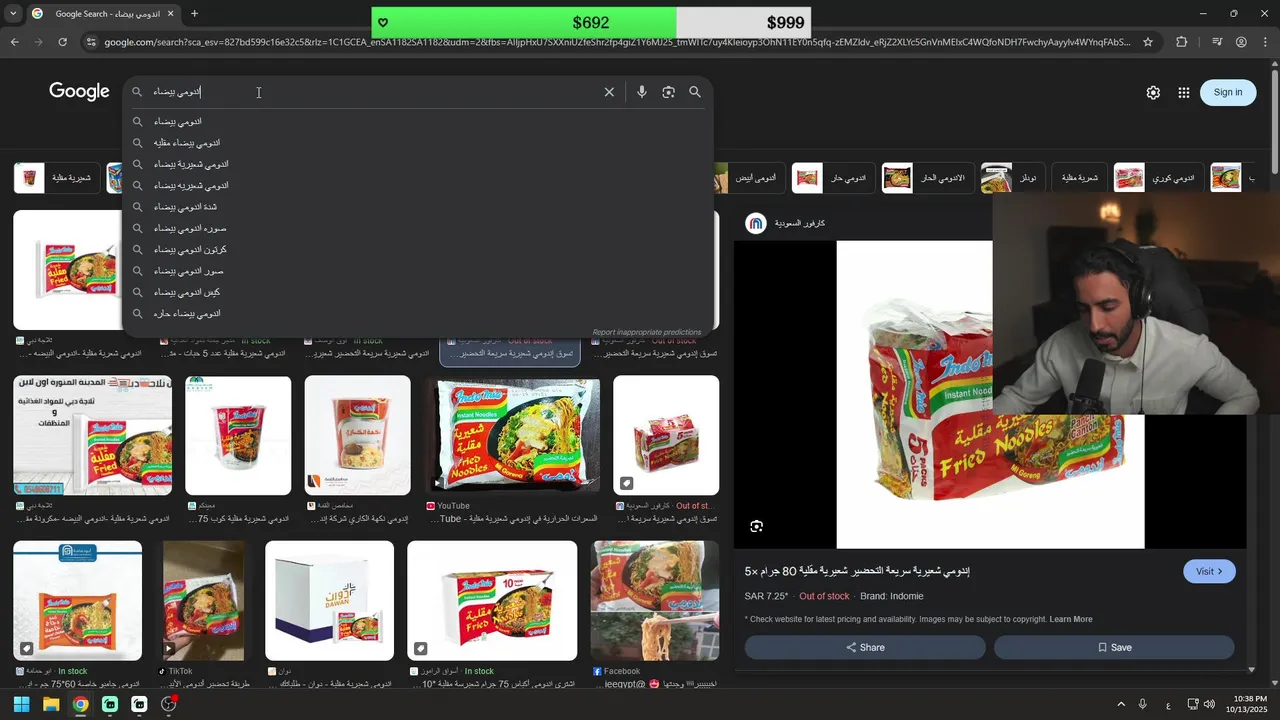
Task: Open the page vertical scrollbar
Action: (1275, 120)
